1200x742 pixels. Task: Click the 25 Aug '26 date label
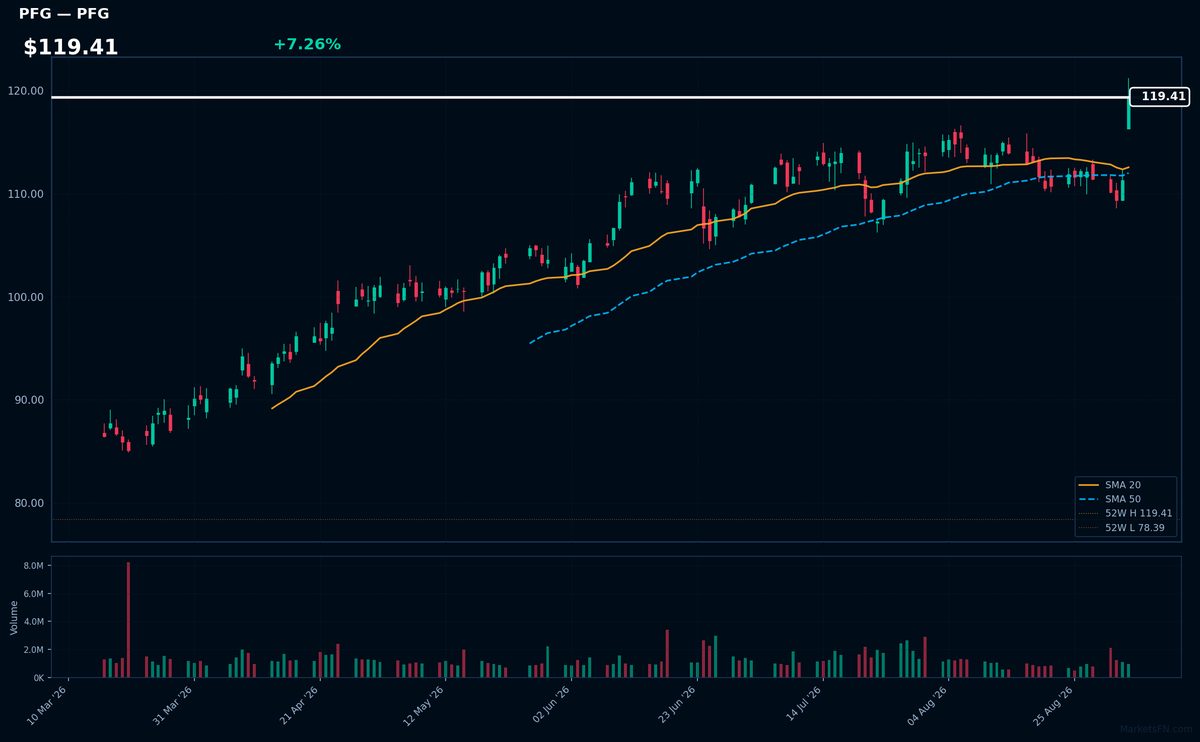pyautogui.click(x=1052, y=705)
